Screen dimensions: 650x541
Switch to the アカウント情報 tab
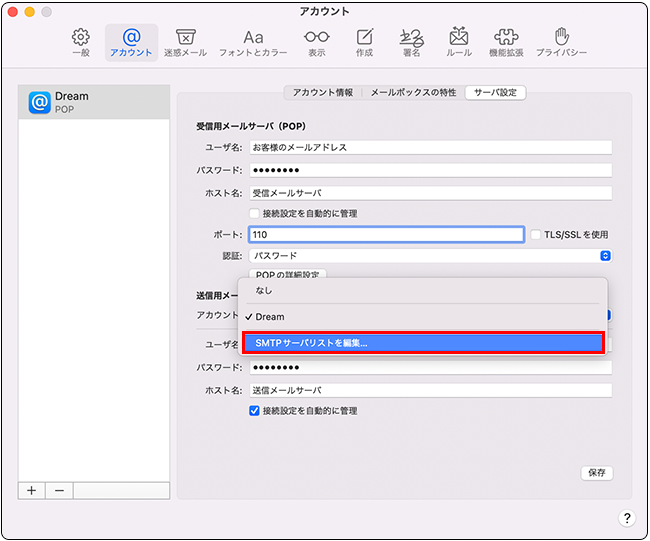322,93
